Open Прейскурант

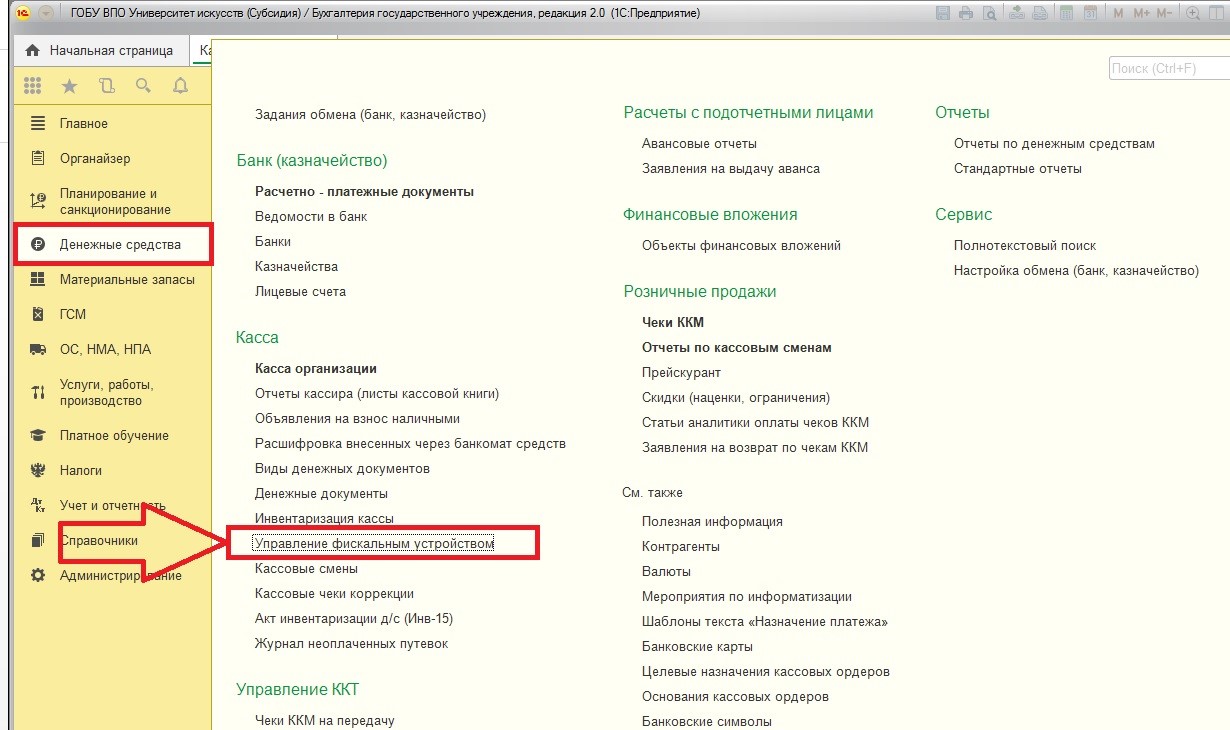click(681, 372)
